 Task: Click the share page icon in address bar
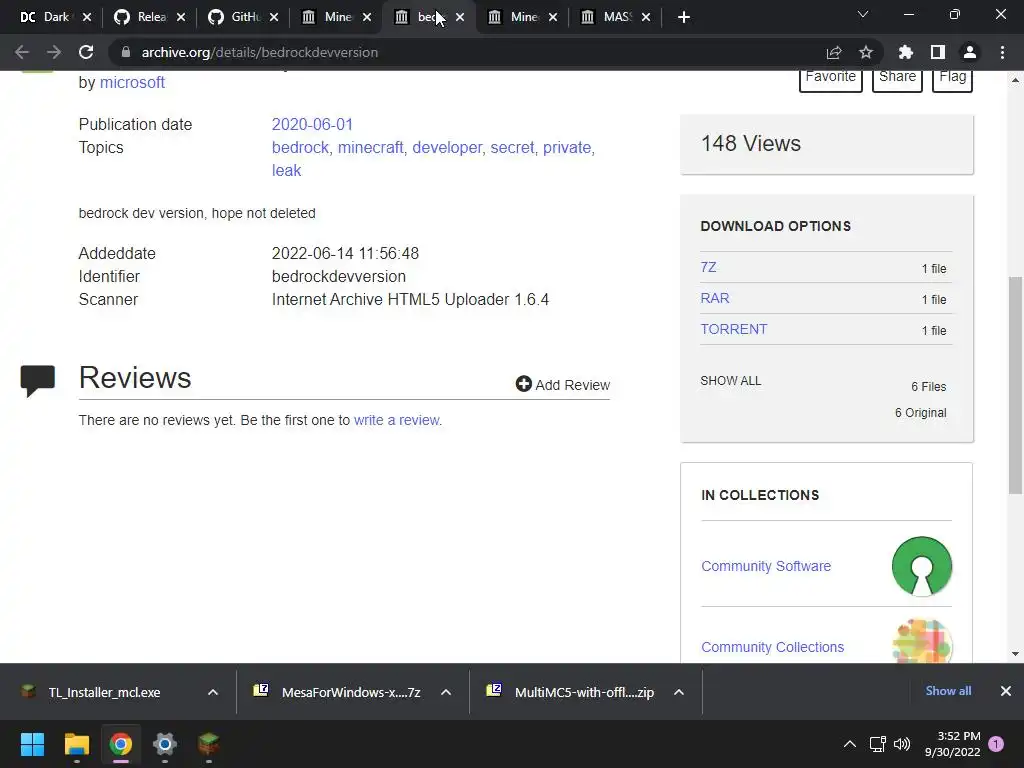(x=833, y=52)
